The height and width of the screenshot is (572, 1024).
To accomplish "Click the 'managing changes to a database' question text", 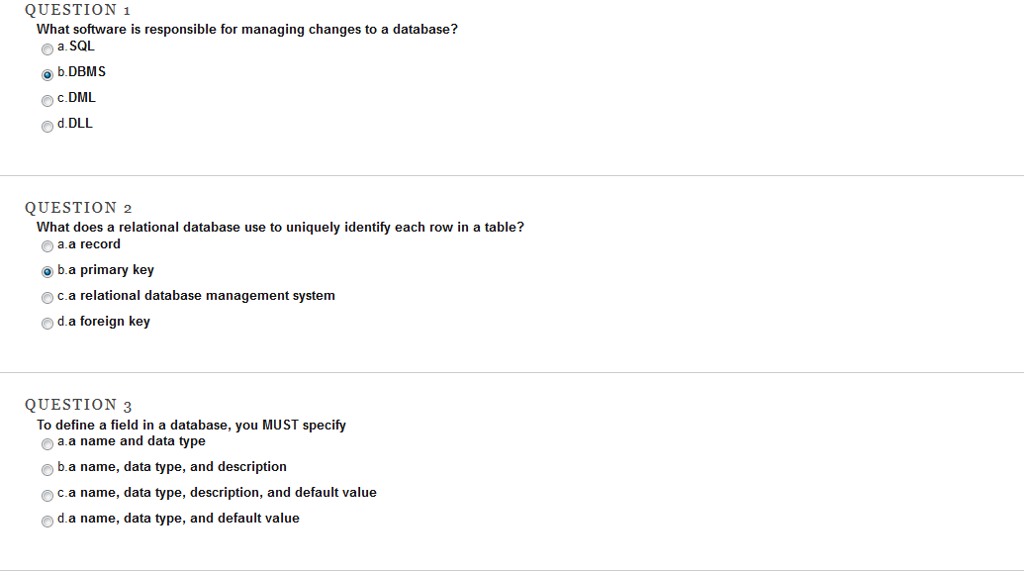I will (x=247, y=29).
